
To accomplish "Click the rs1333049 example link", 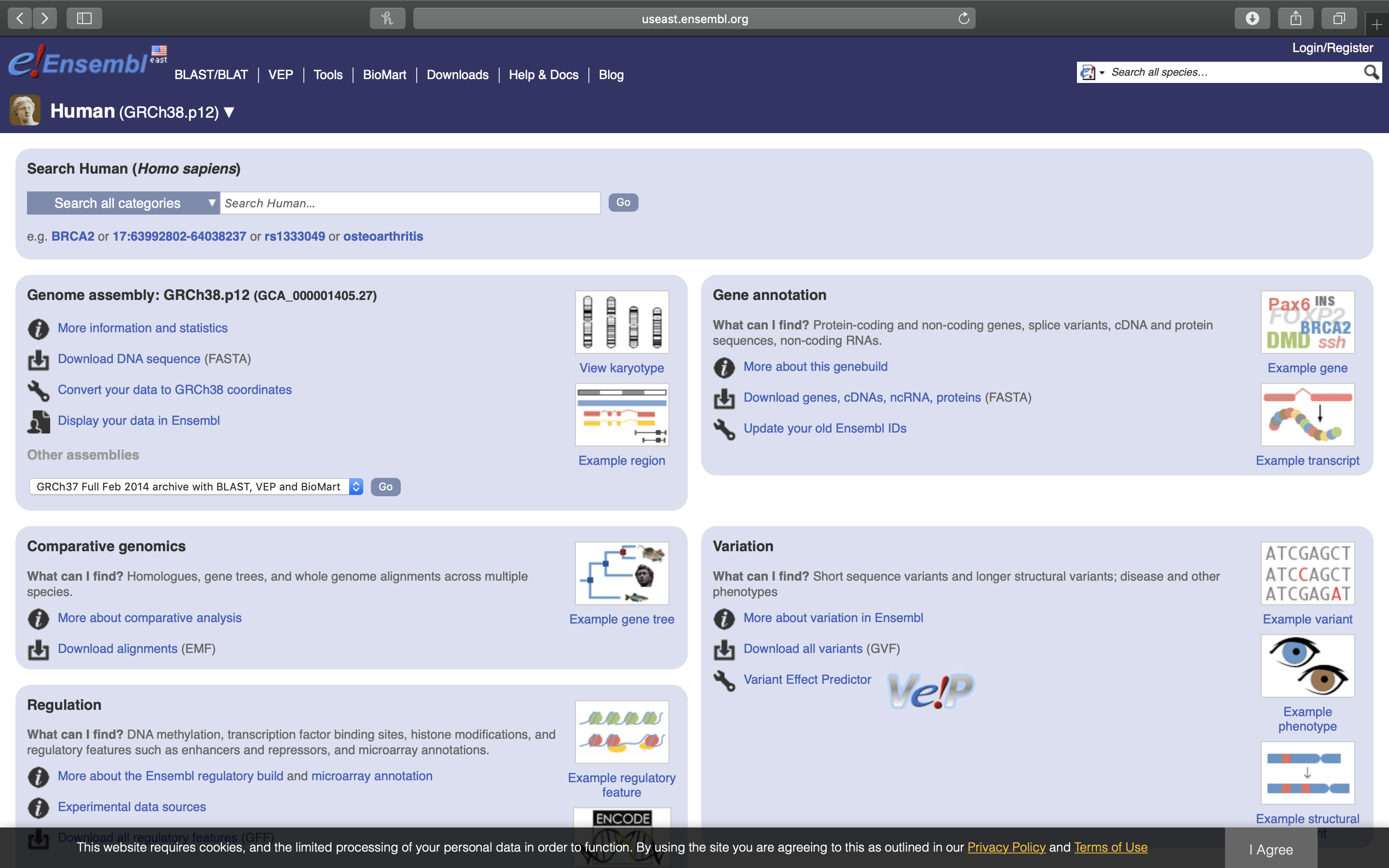I will [x=295, y=236].
